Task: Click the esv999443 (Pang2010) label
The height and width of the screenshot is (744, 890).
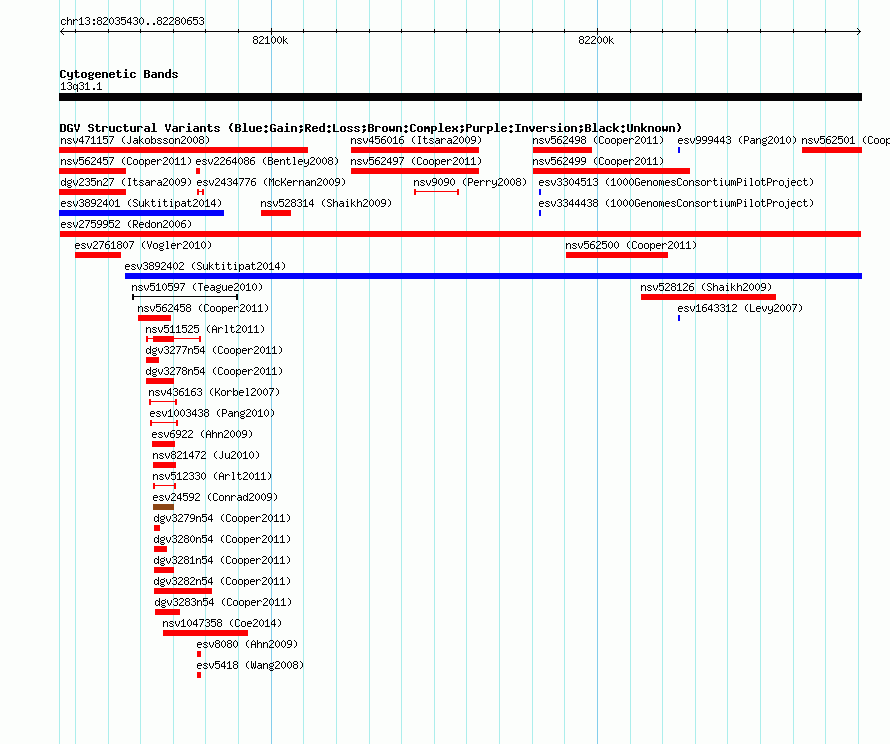Action: 737,140
